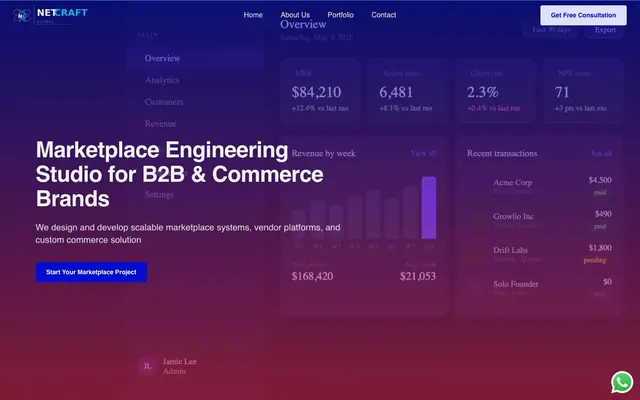Select Overview in the dashboard sidebar
640x400 pixels.
pyautogui.click(x=195, y=58)
